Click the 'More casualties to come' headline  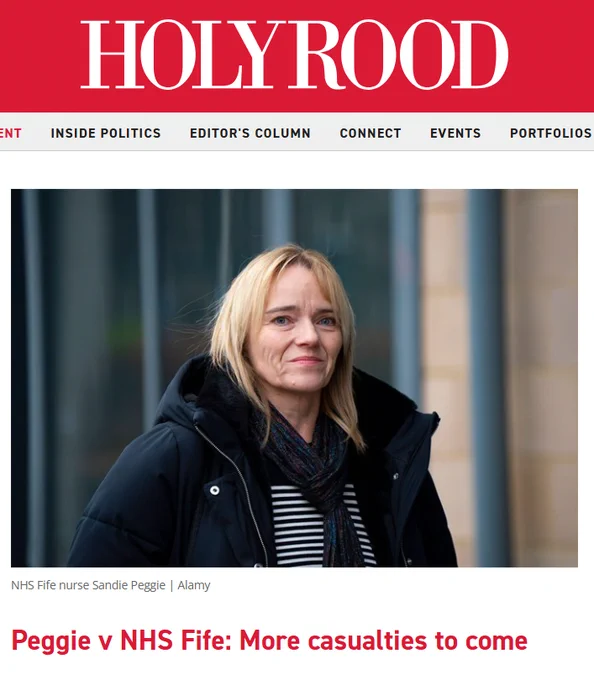coord(383,641)
